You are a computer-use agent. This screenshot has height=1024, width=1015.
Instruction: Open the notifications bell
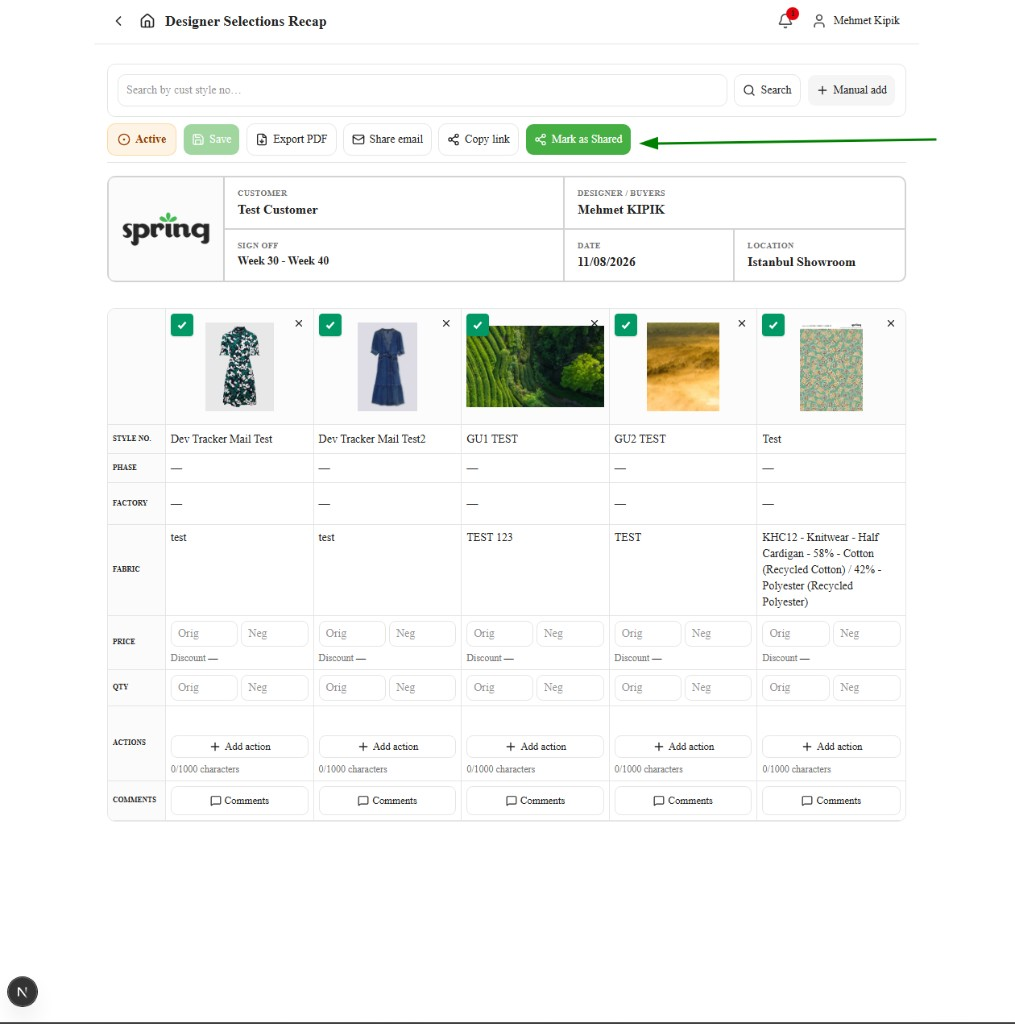coord(786,20)
